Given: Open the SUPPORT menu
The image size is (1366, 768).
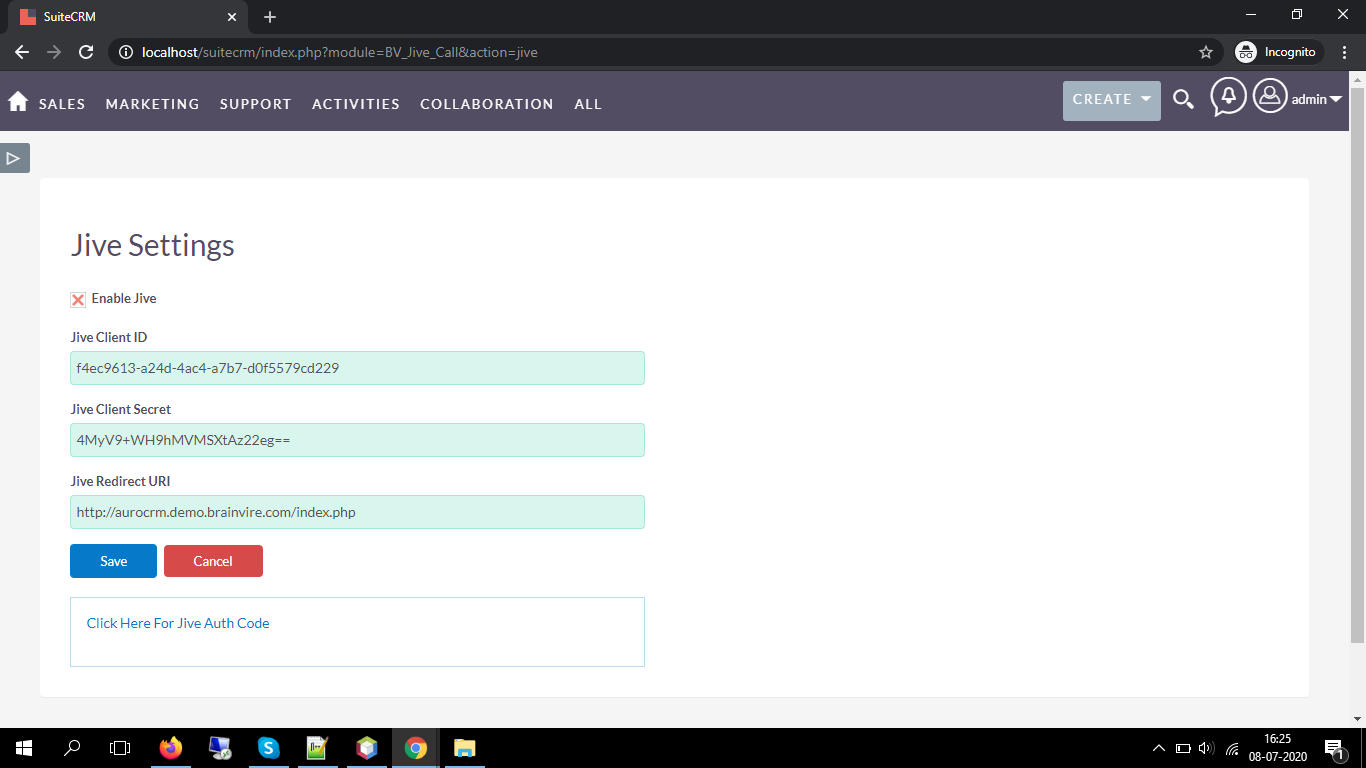Looking at the screenshot, I should (256, 104).
